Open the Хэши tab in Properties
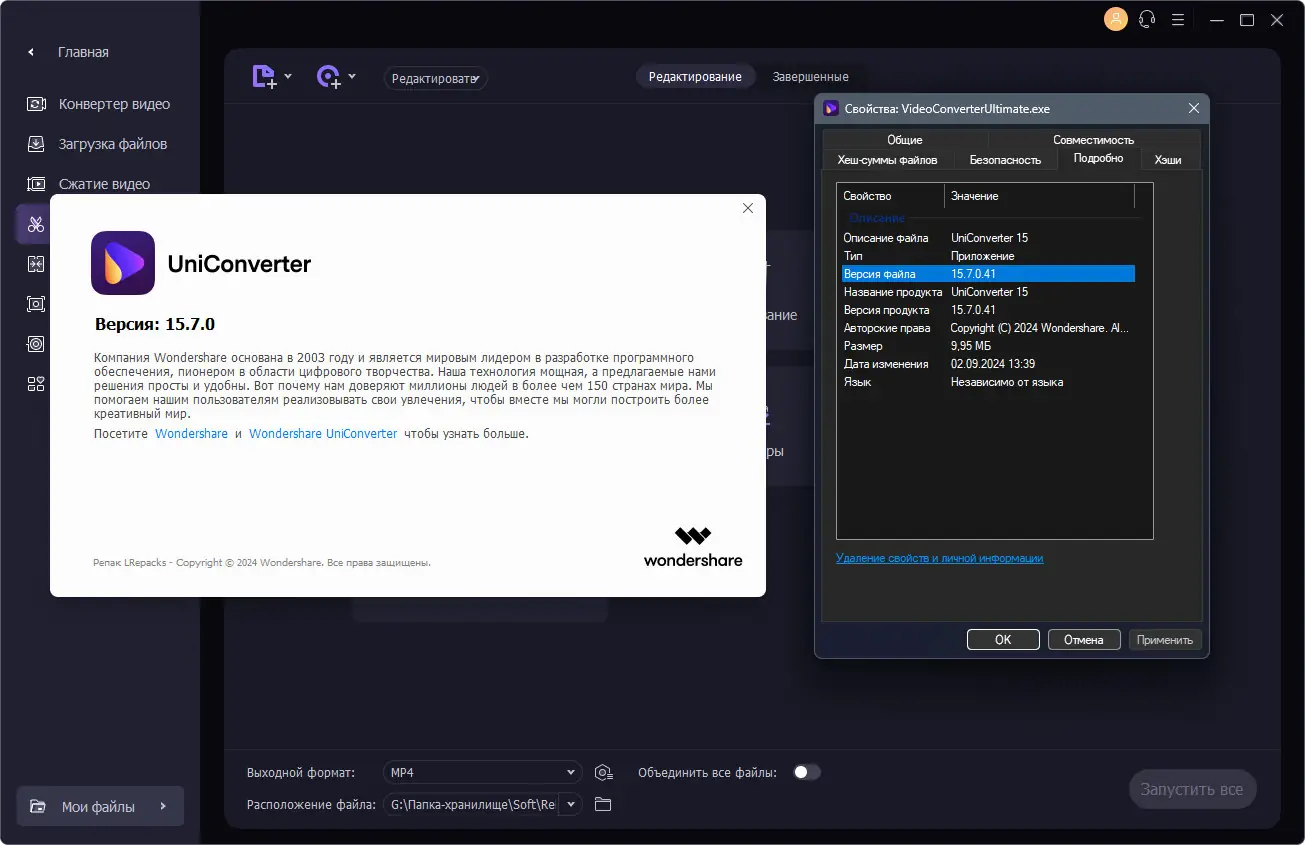The image size is (1305, 845). 1167,160
